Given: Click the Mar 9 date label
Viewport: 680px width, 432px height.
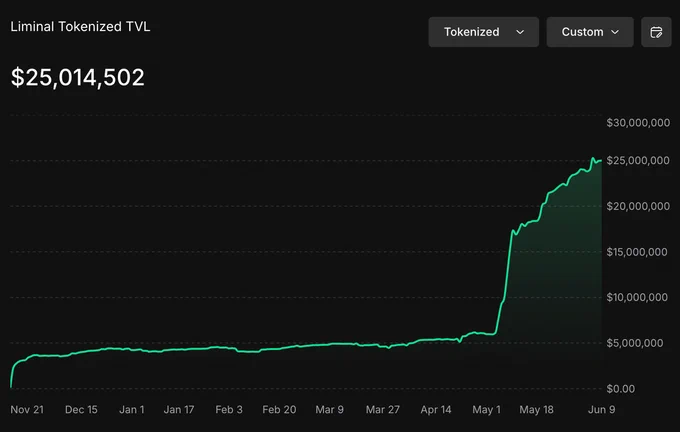Looking at the screenshot, I should pos(330,409).
